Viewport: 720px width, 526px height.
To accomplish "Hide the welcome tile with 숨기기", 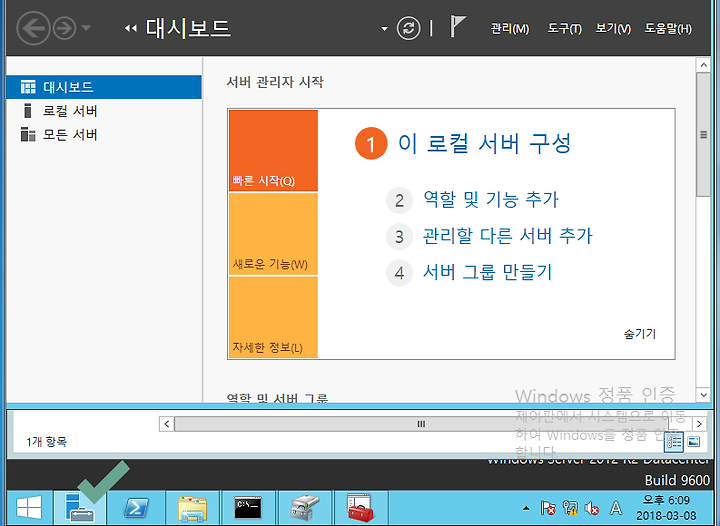I will (640, 334).
